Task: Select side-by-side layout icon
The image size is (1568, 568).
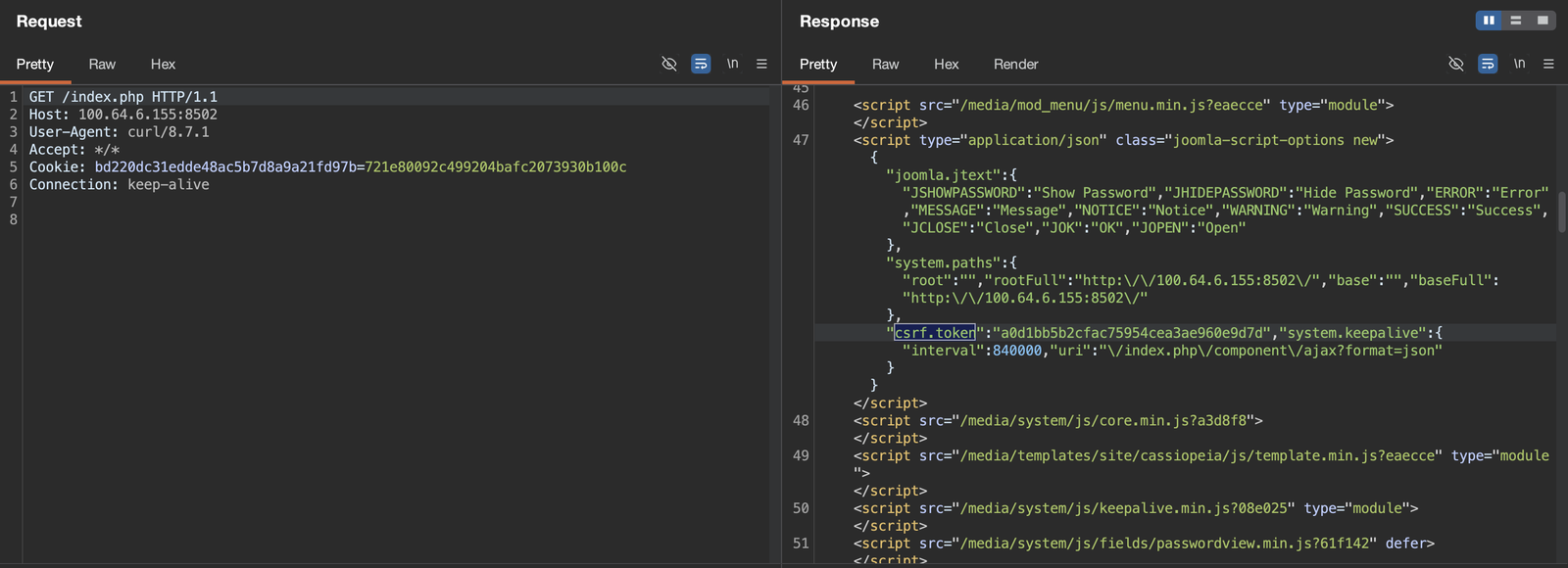Action: pyautogui.click(x=1489, y=21)
